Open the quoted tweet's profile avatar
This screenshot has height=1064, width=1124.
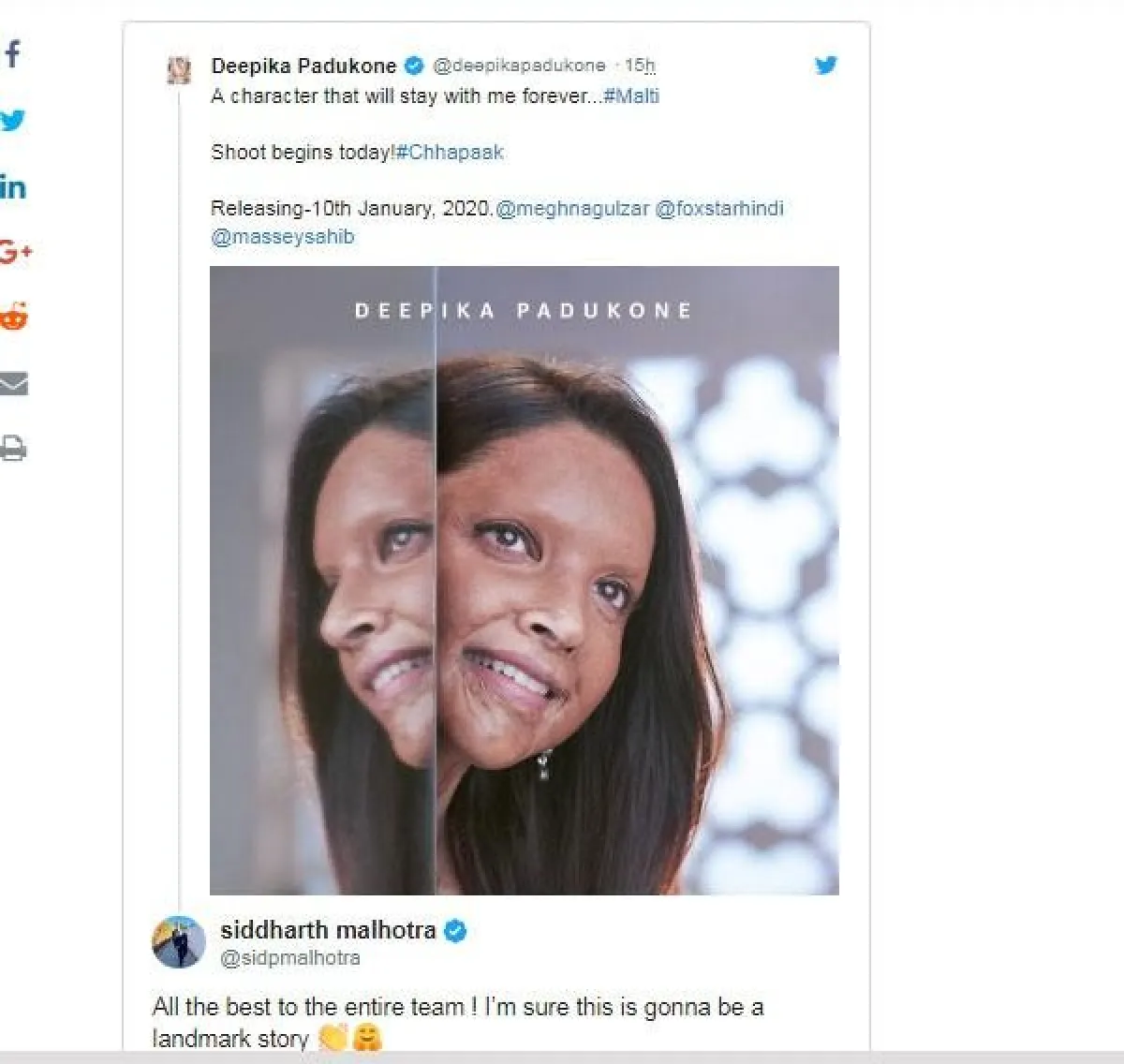point(179,70)
